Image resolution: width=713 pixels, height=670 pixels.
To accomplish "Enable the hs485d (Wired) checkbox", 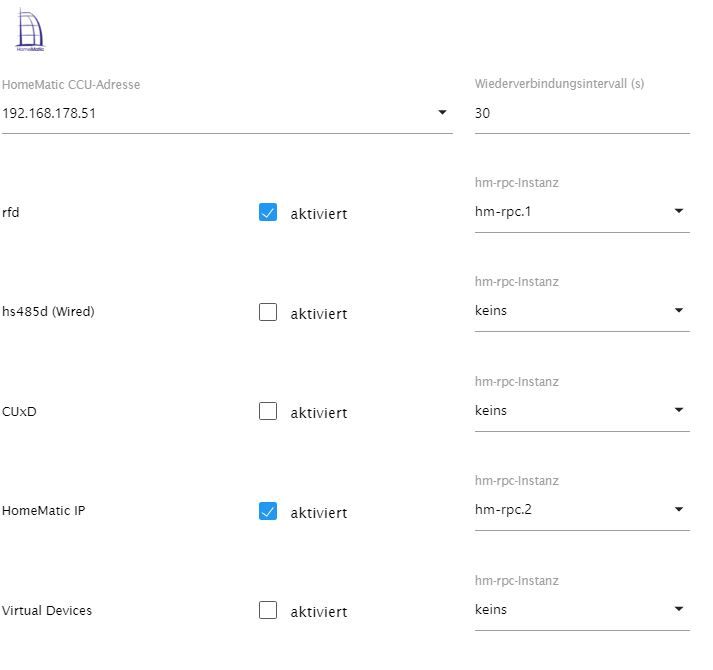I will coord(268,312).
